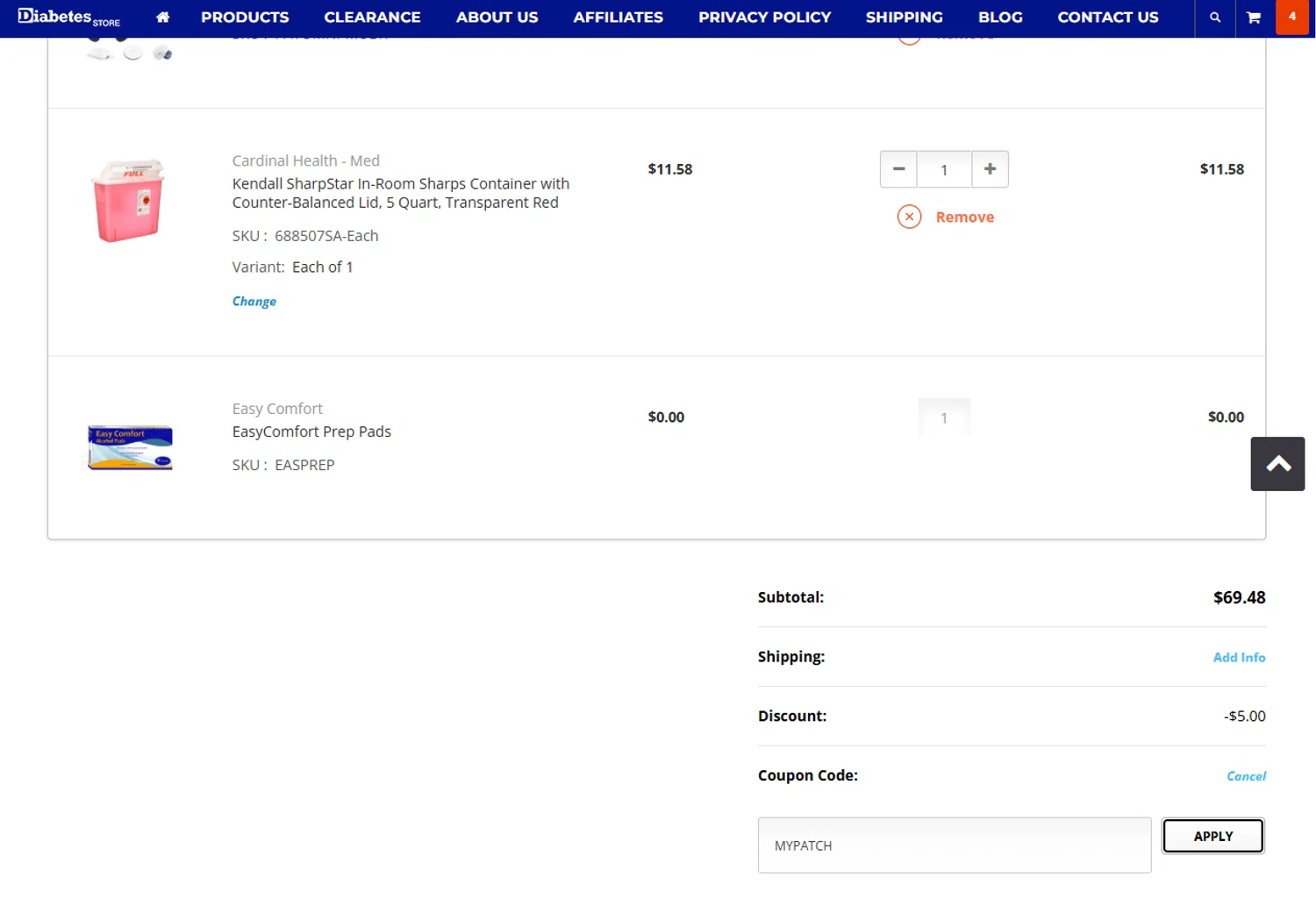Click the coupon code field with MYPATCH

pos(955,845)
